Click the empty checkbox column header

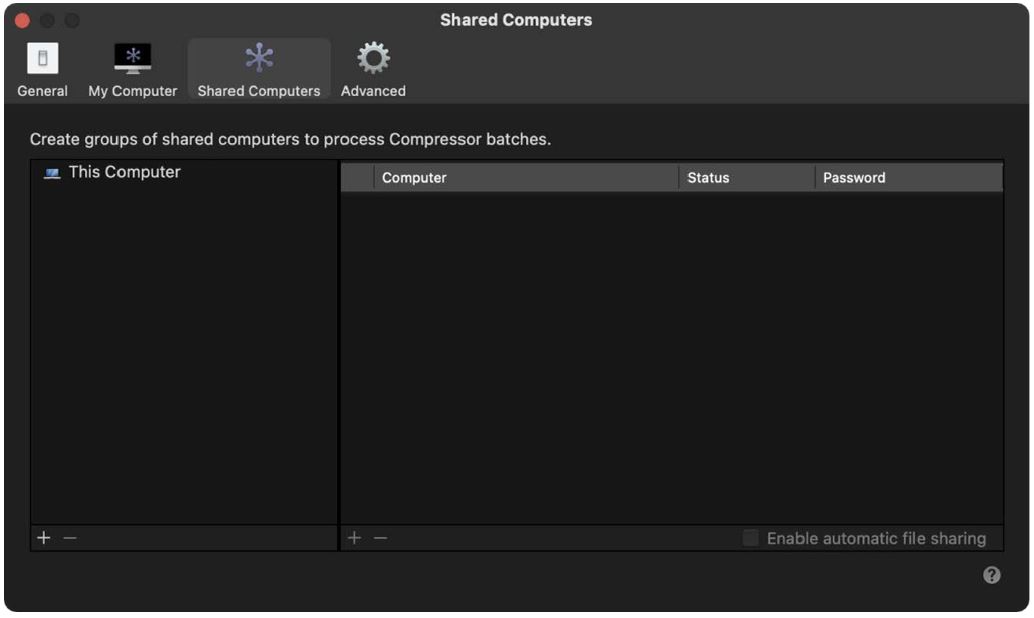(x=357, y=178)
